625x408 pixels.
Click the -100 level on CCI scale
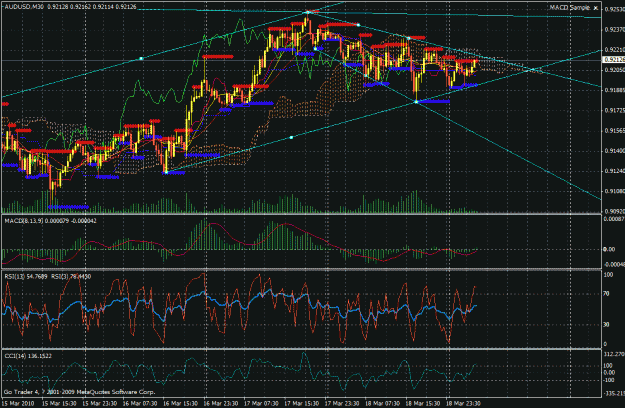click(609, 380)
